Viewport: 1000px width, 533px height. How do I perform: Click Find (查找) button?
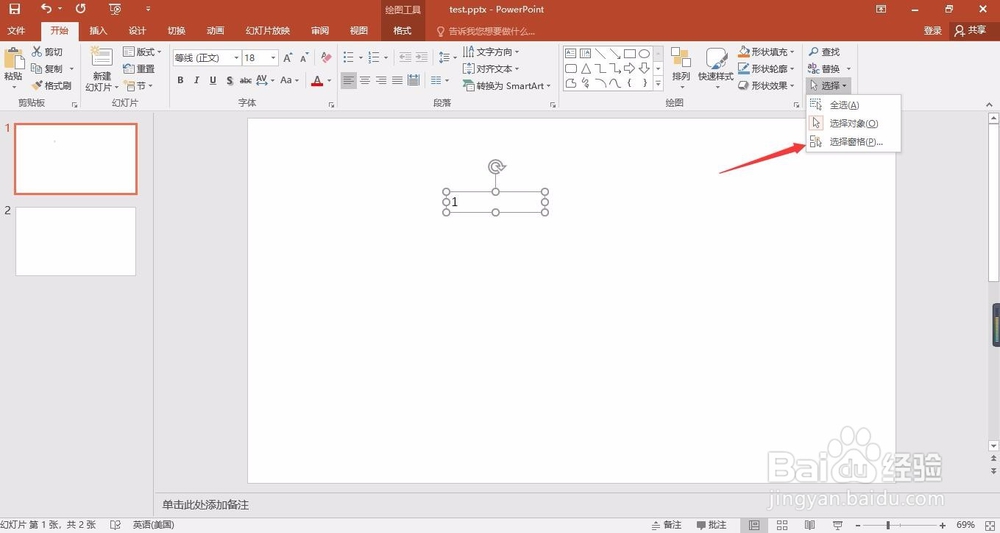click(x=824, y=52)
